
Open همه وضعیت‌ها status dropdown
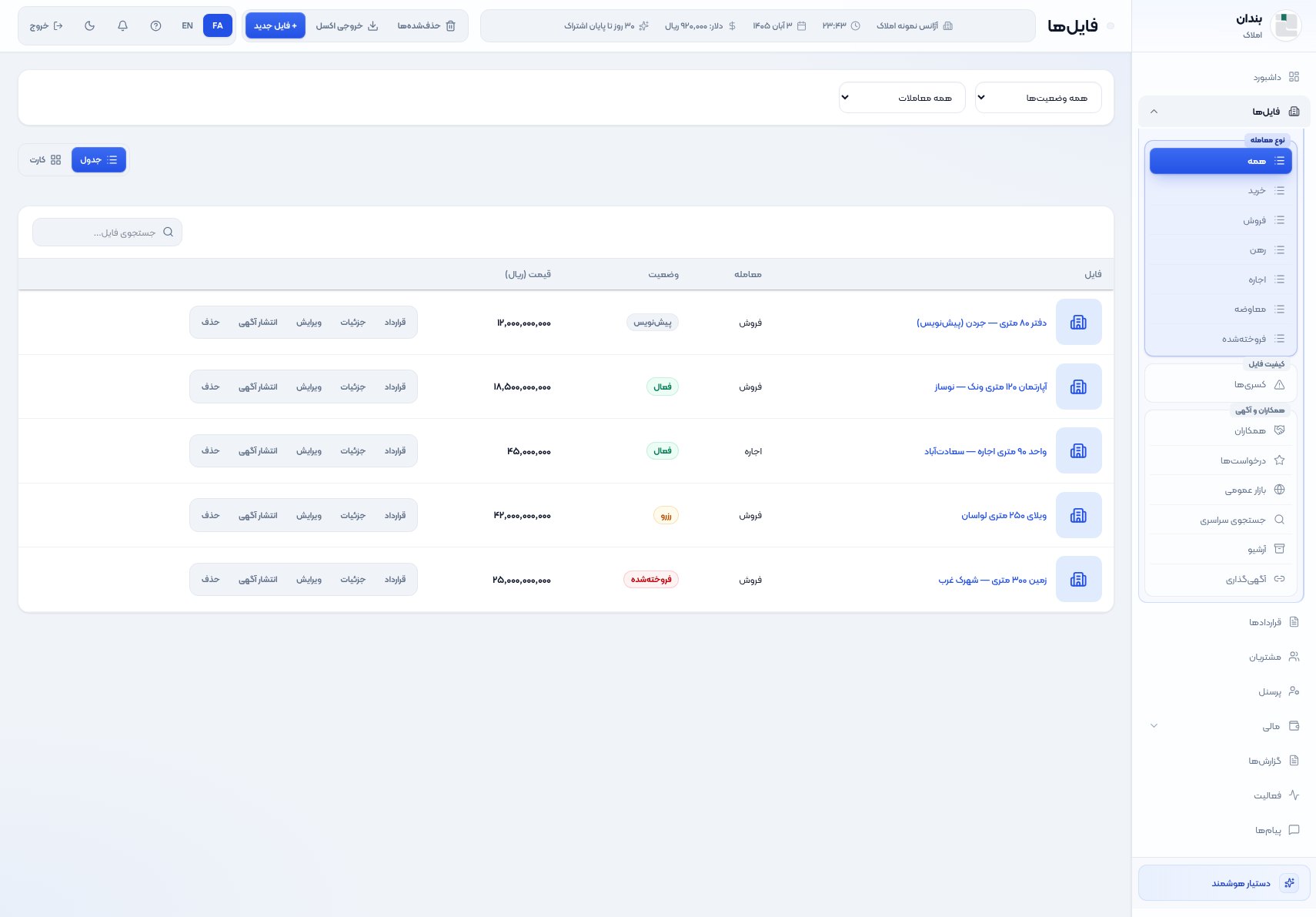1037,98
